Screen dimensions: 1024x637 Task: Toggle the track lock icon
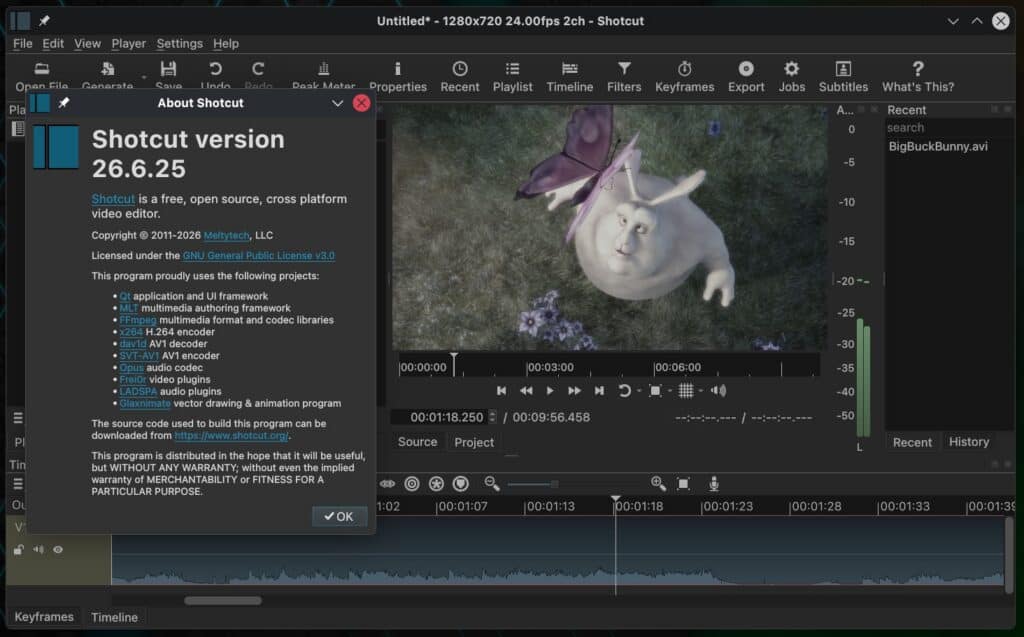coord(18,549)
